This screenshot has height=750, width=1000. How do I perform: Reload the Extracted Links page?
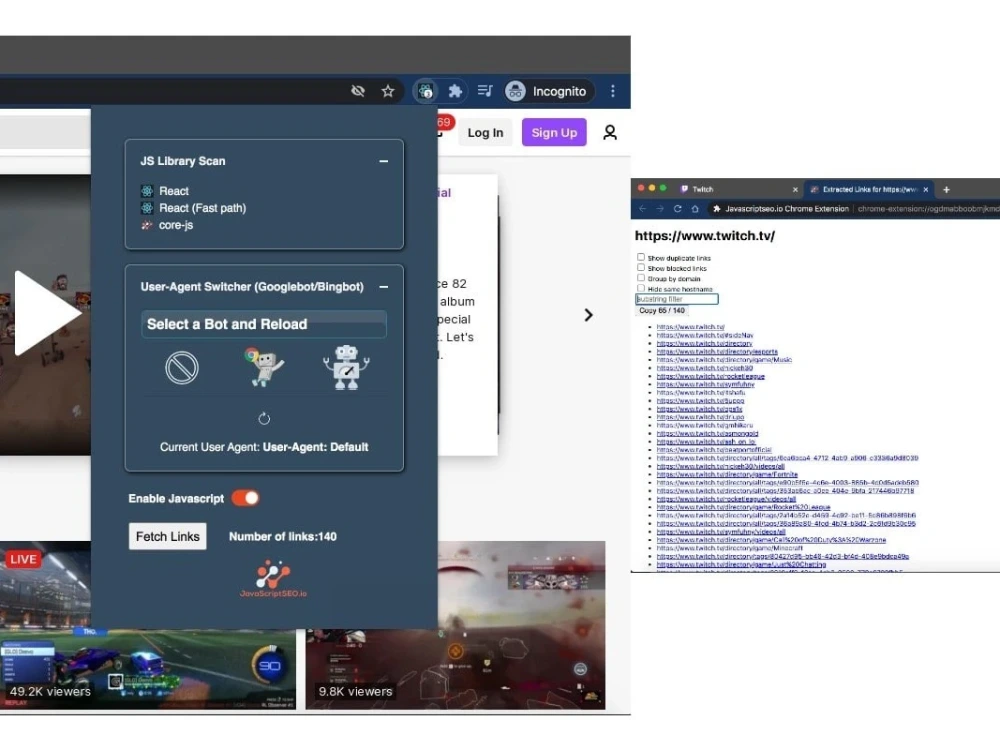click(x=677, y=209)
